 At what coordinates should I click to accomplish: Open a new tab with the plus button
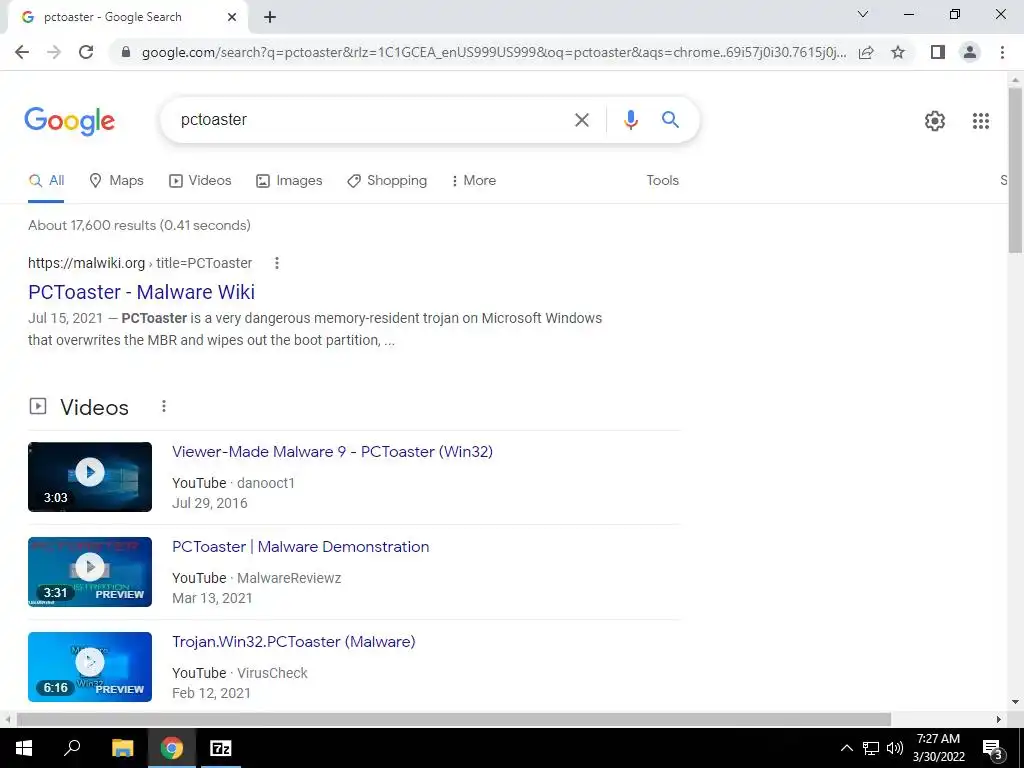(x=270, y=17)
